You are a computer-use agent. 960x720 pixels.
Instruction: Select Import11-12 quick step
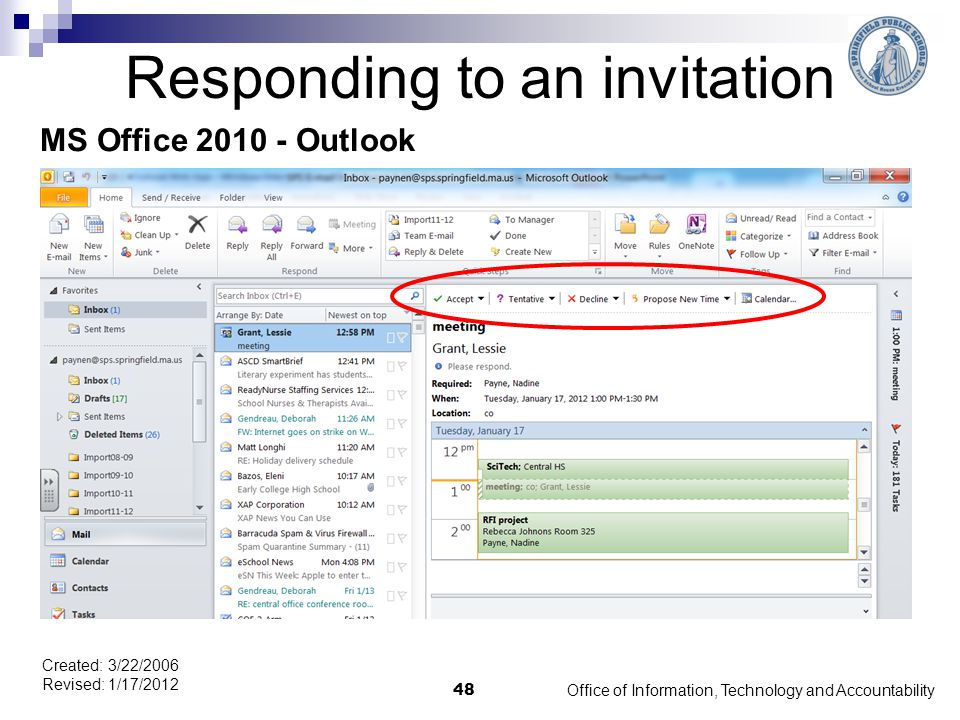pyautogui.click(x=422, y=220)
